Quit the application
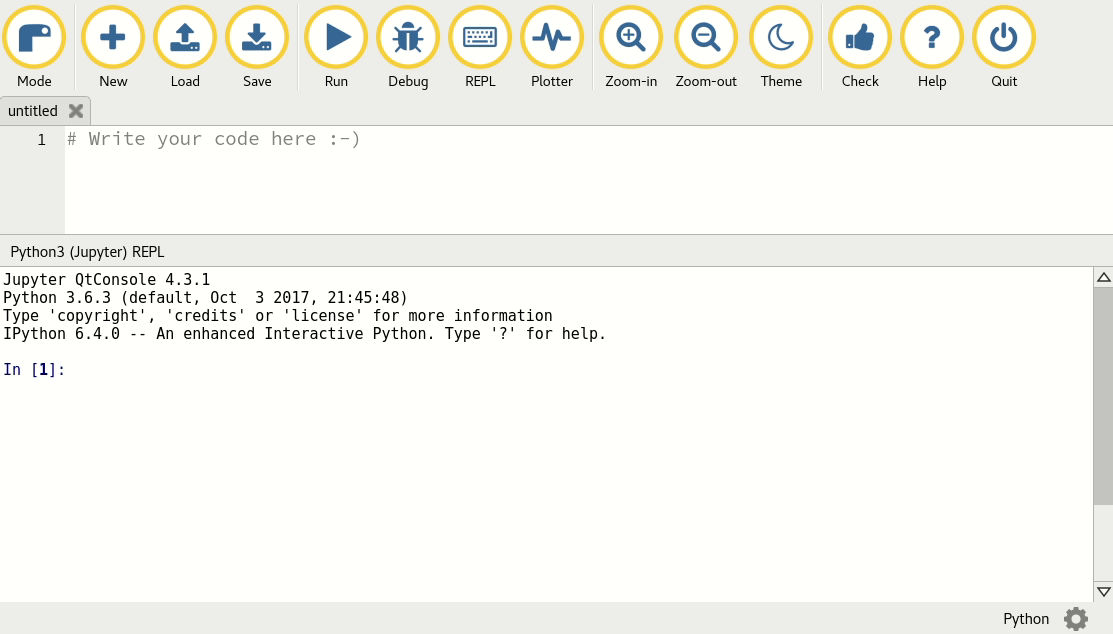The image size is (1113, 634). (x=1004, y=37)
